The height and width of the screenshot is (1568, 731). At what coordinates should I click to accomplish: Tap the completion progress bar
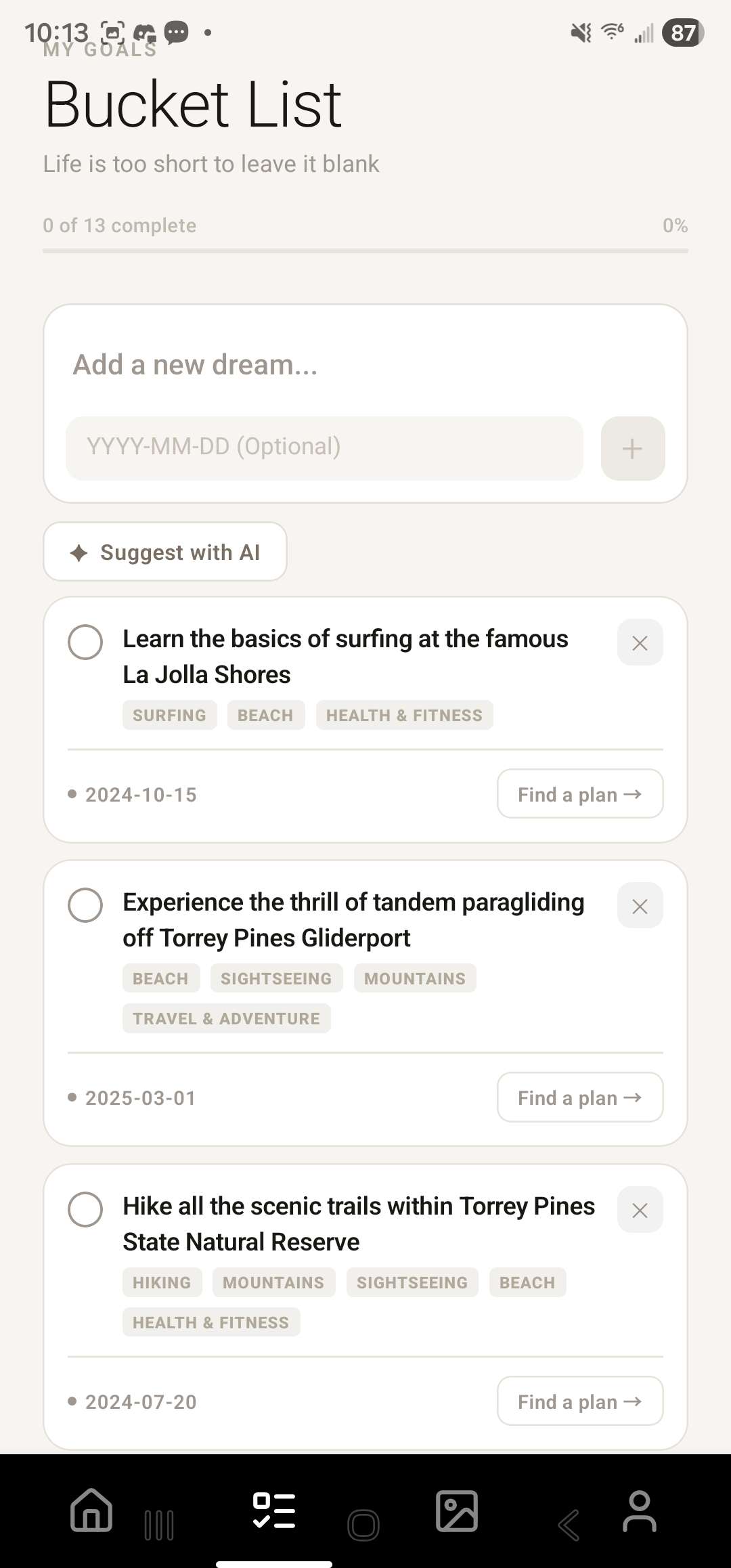(365, 251)
